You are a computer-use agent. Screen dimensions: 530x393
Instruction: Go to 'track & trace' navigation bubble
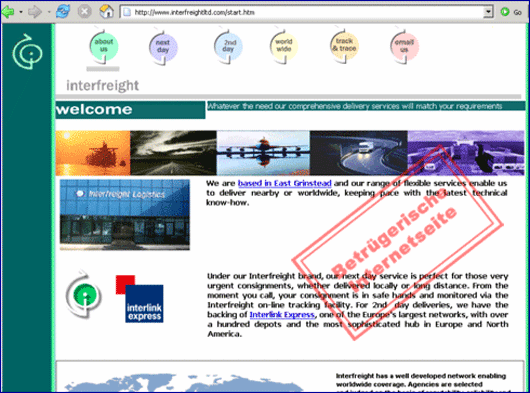coord(344,45)
